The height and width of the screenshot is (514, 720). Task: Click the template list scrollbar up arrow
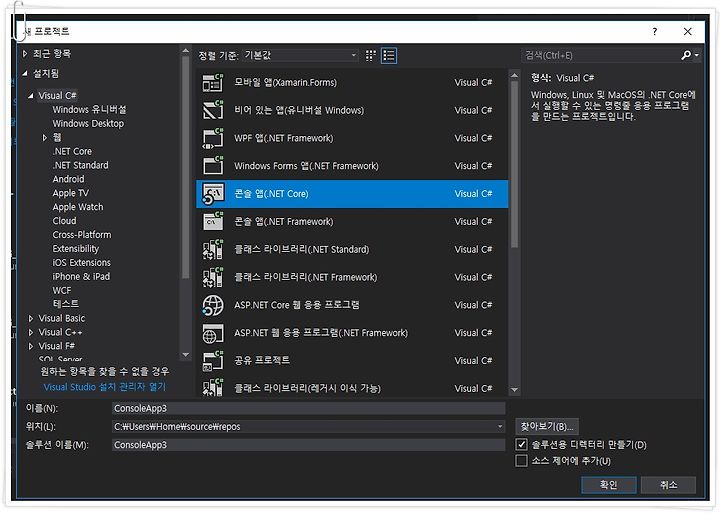tap(514, 76)
